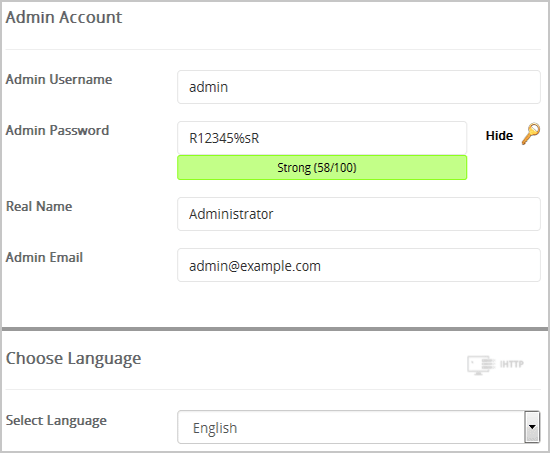This screenshot has height=453, width=550.
Task: Click the Admin Email label
Action: click(44, 258)
